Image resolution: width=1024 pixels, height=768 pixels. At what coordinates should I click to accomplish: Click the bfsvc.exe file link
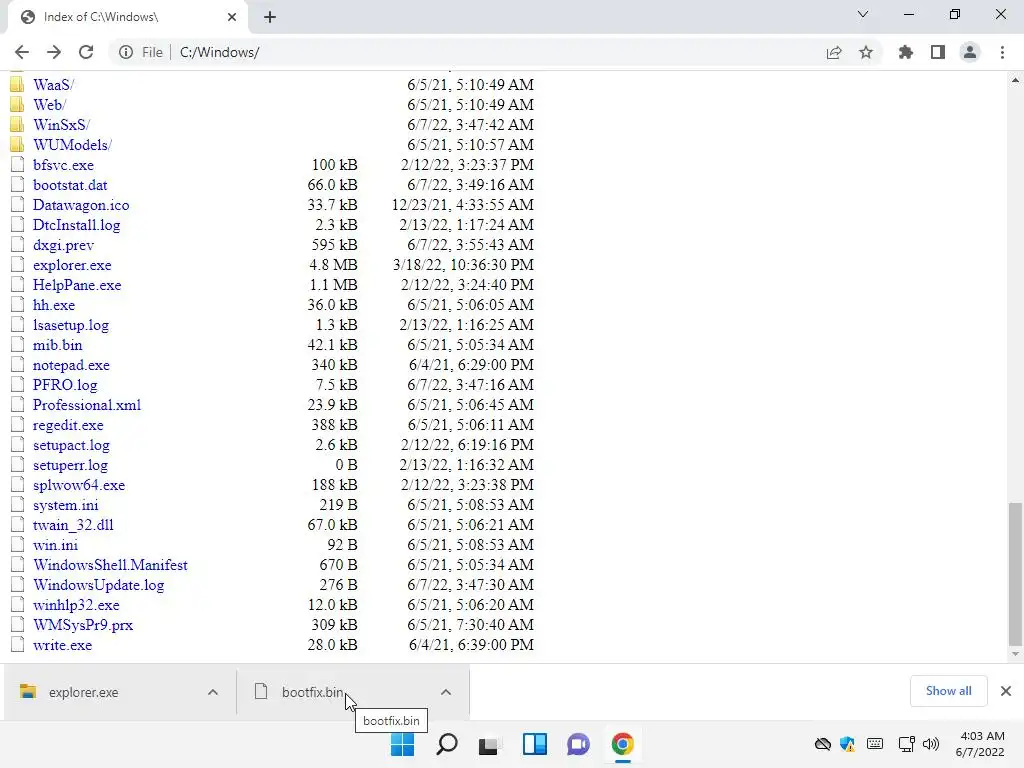63,165
